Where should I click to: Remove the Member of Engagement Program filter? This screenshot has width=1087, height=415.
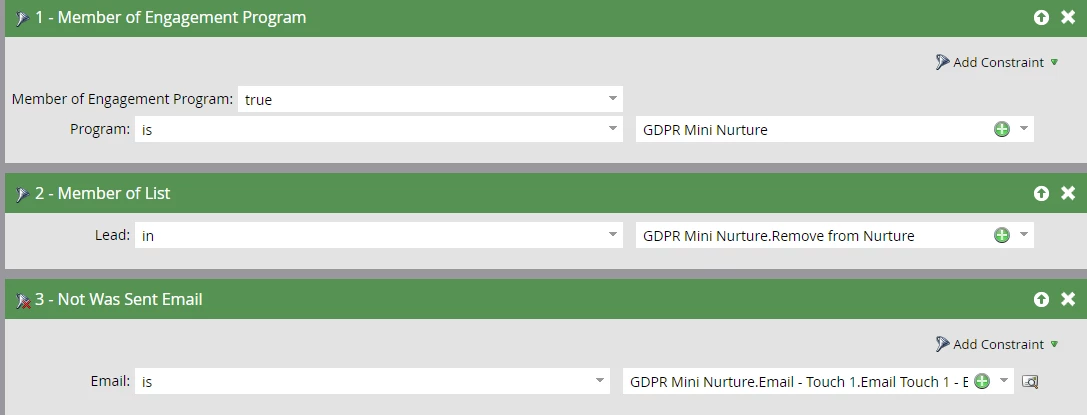[1068, 17]
